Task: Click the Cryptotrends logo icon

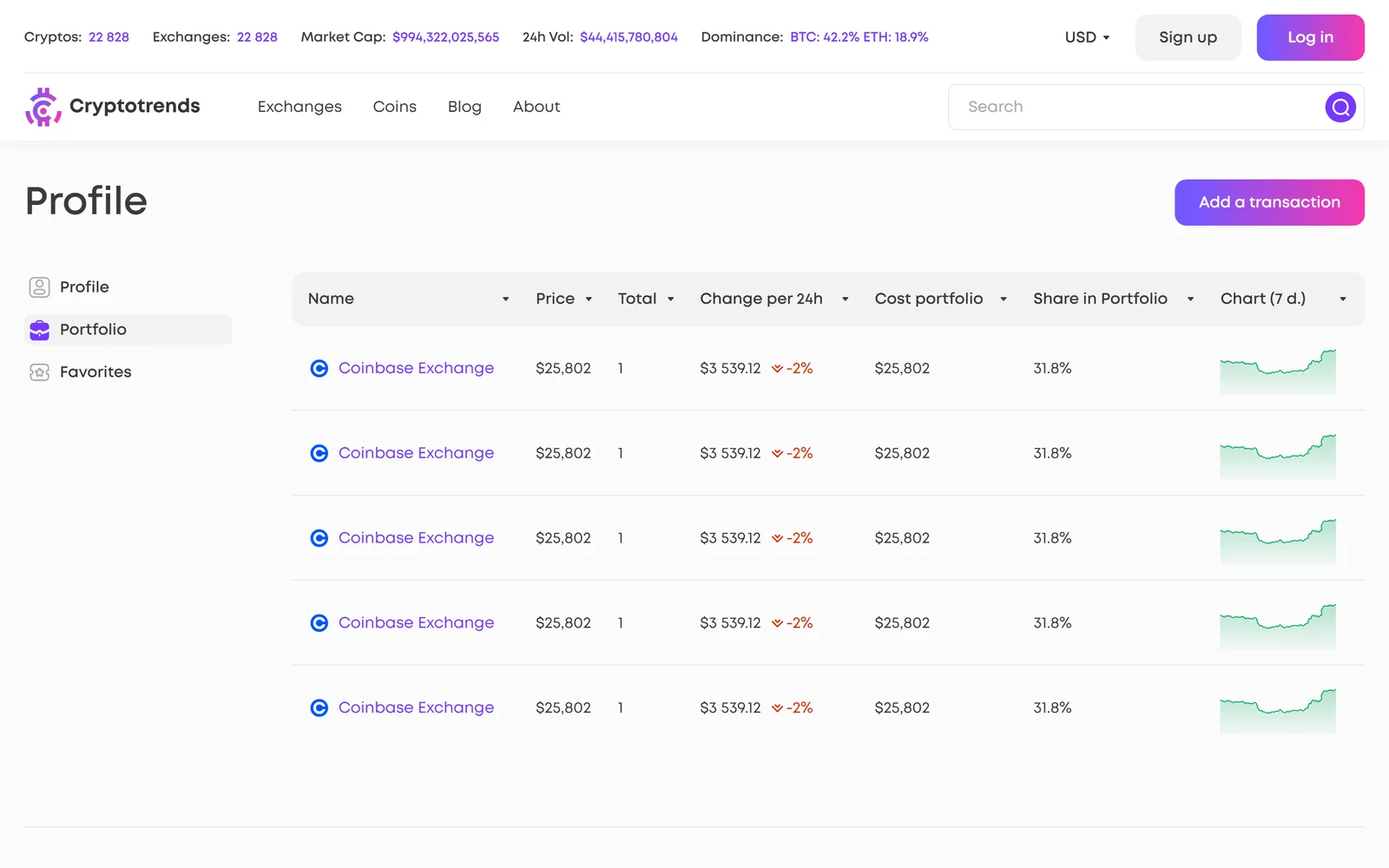Action: click(43, 107)
